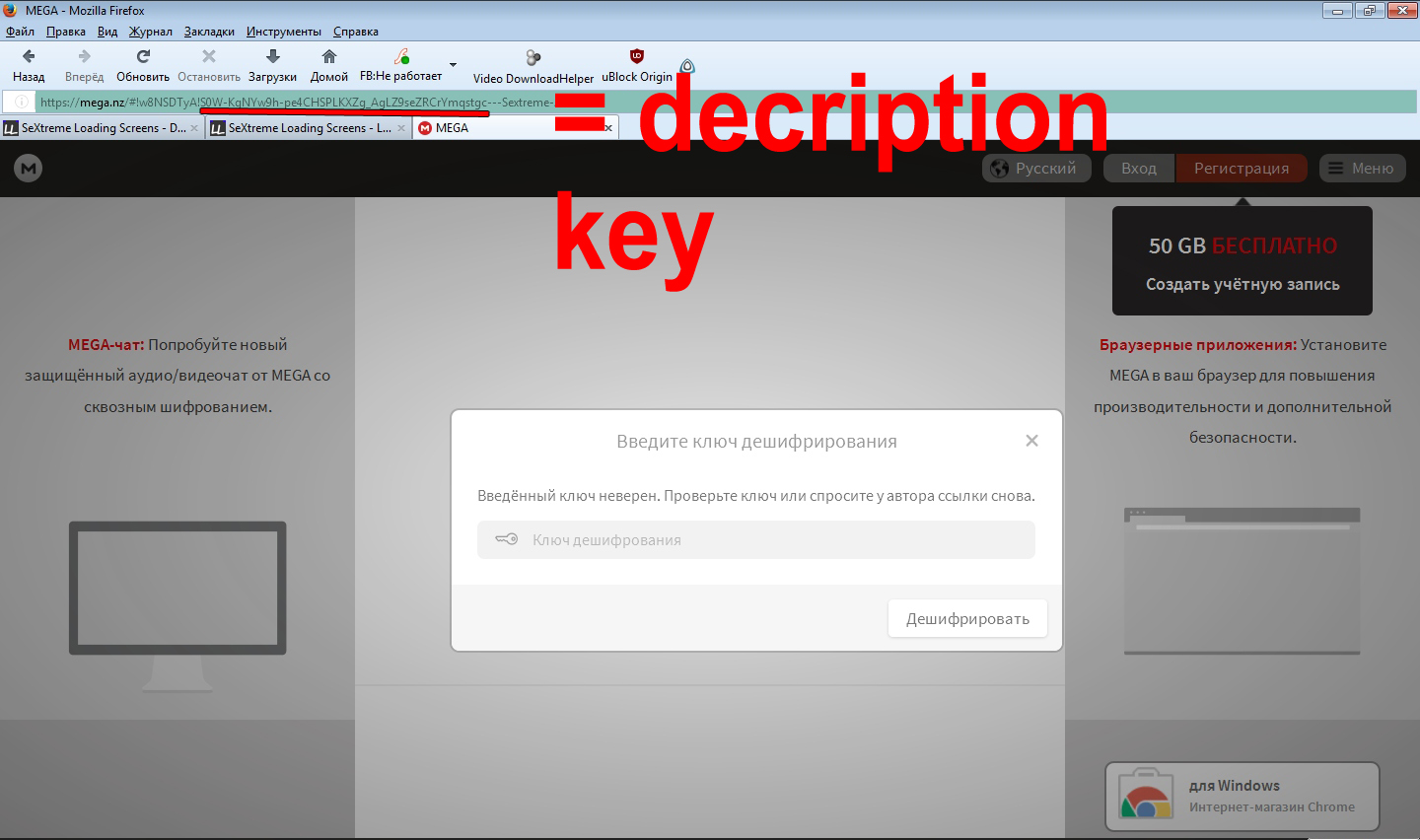
Task: Click the Регистрация button
Action: click(1241, 168)
